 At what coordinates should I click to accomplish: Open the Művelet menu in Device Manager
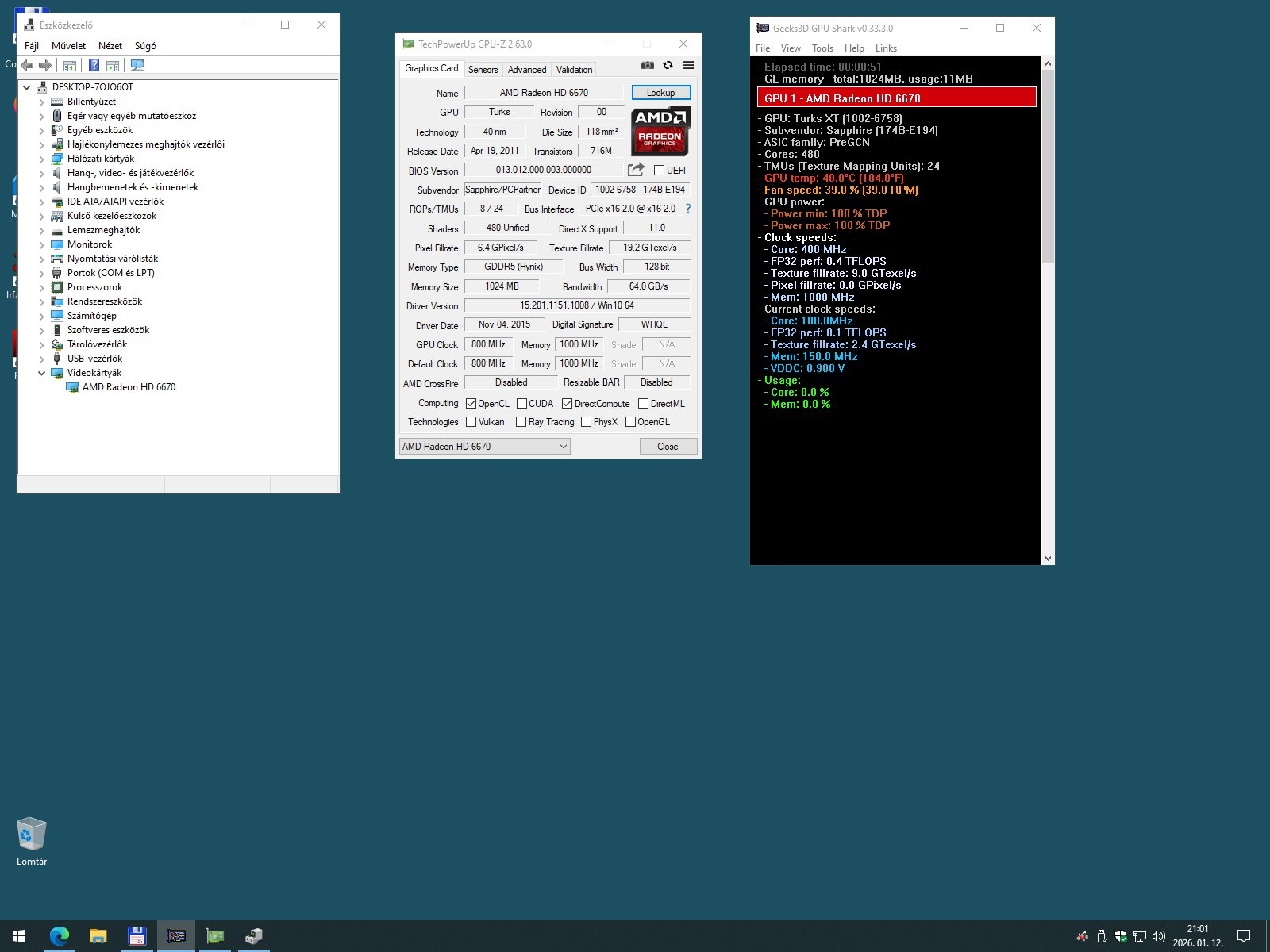point(68,46)
